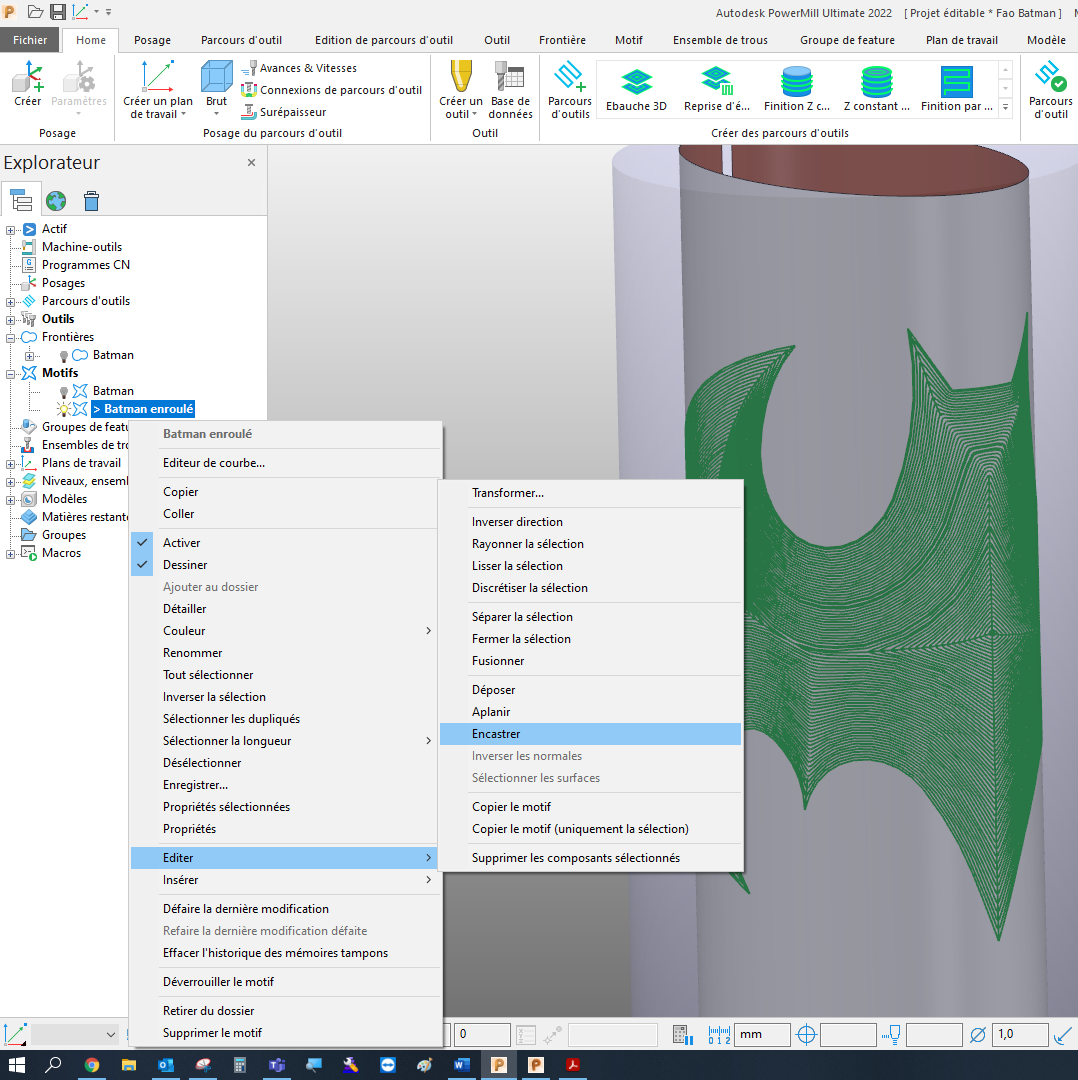The width and height of the screenshot is (1078, 1080).
Task: Open the globe tab in Explorateur
Action: coord(56,201)
